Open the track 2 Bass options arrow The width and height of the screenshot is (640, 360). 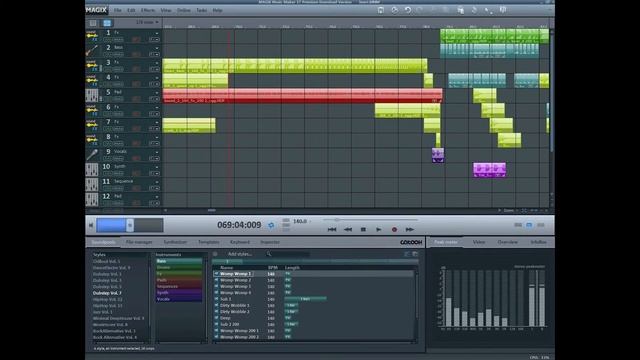point(157,48)
